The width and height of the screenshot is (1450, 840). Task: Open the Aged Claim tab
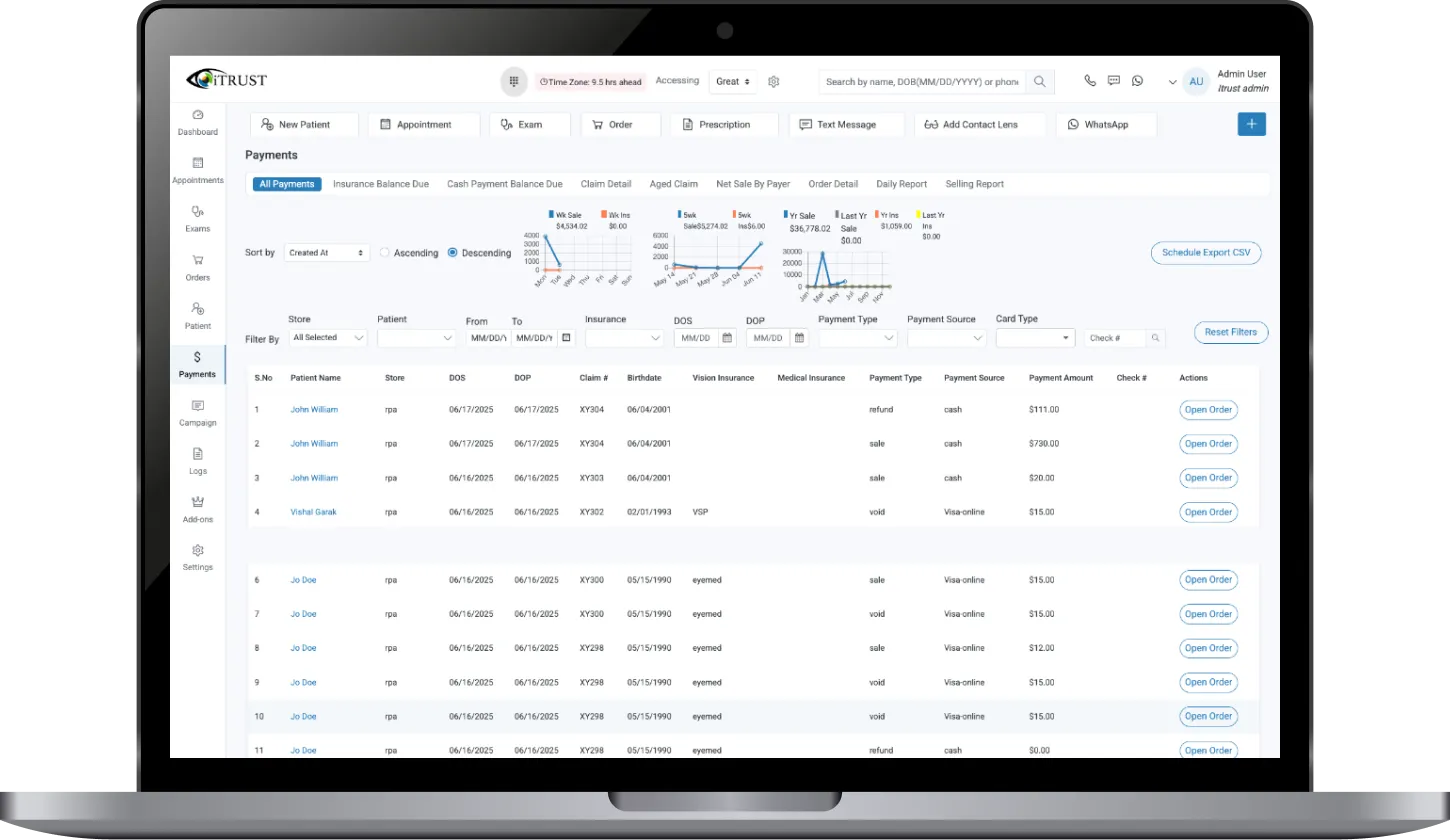point(674,184)
